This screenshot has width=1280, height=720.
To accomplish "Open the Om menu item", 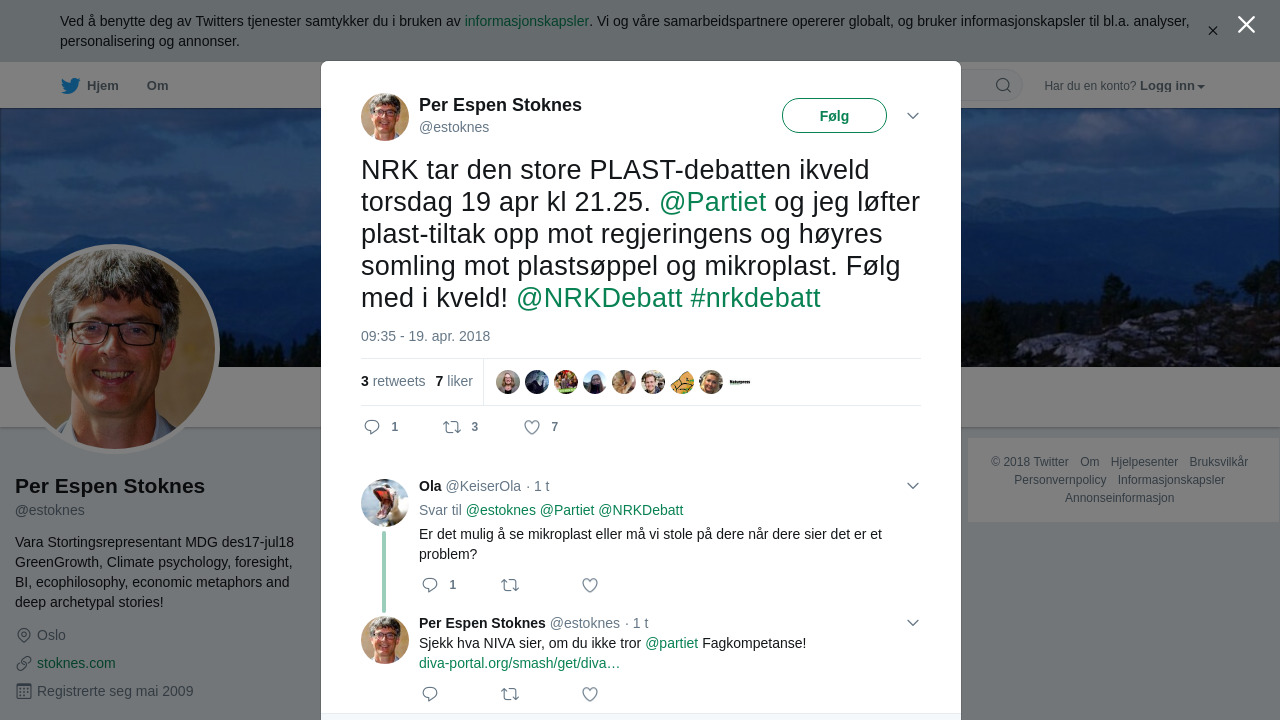I will coord(157,86).
